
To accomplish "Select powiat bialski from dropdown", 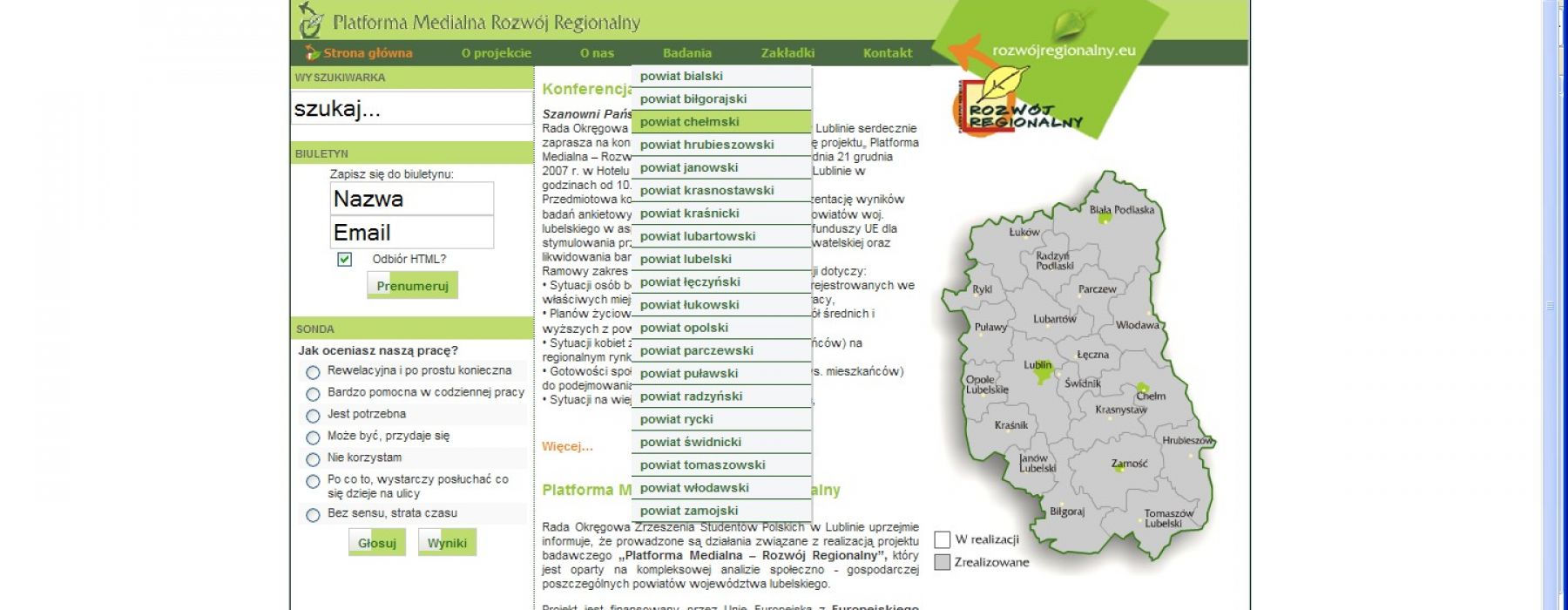I will click(721, 77).
